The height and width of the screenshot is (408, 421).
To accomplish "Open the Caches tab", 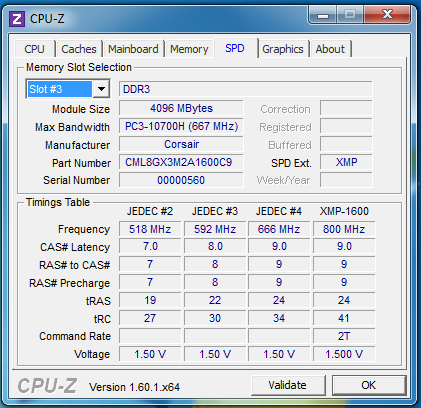I will [x=79, y=49].
